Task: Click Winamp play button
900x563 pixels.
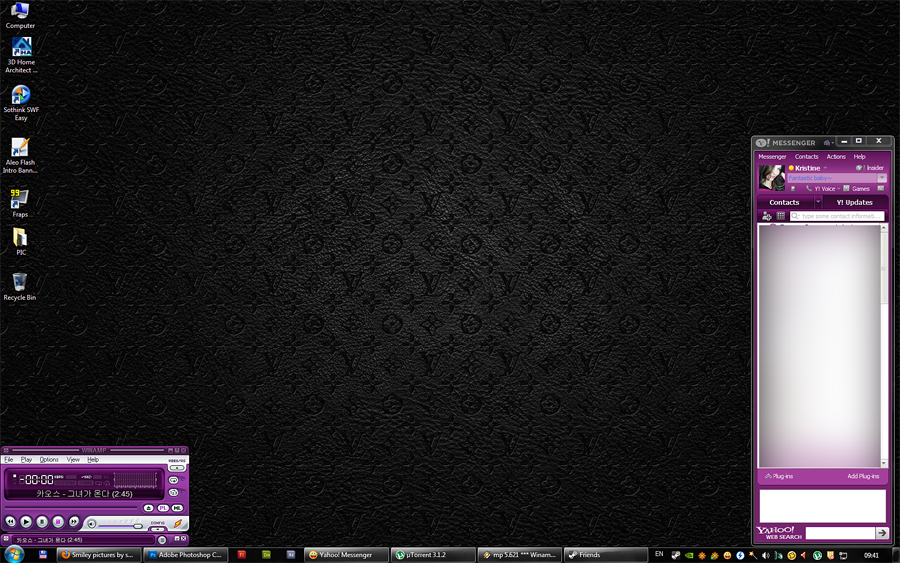Action: pos(26,522)
